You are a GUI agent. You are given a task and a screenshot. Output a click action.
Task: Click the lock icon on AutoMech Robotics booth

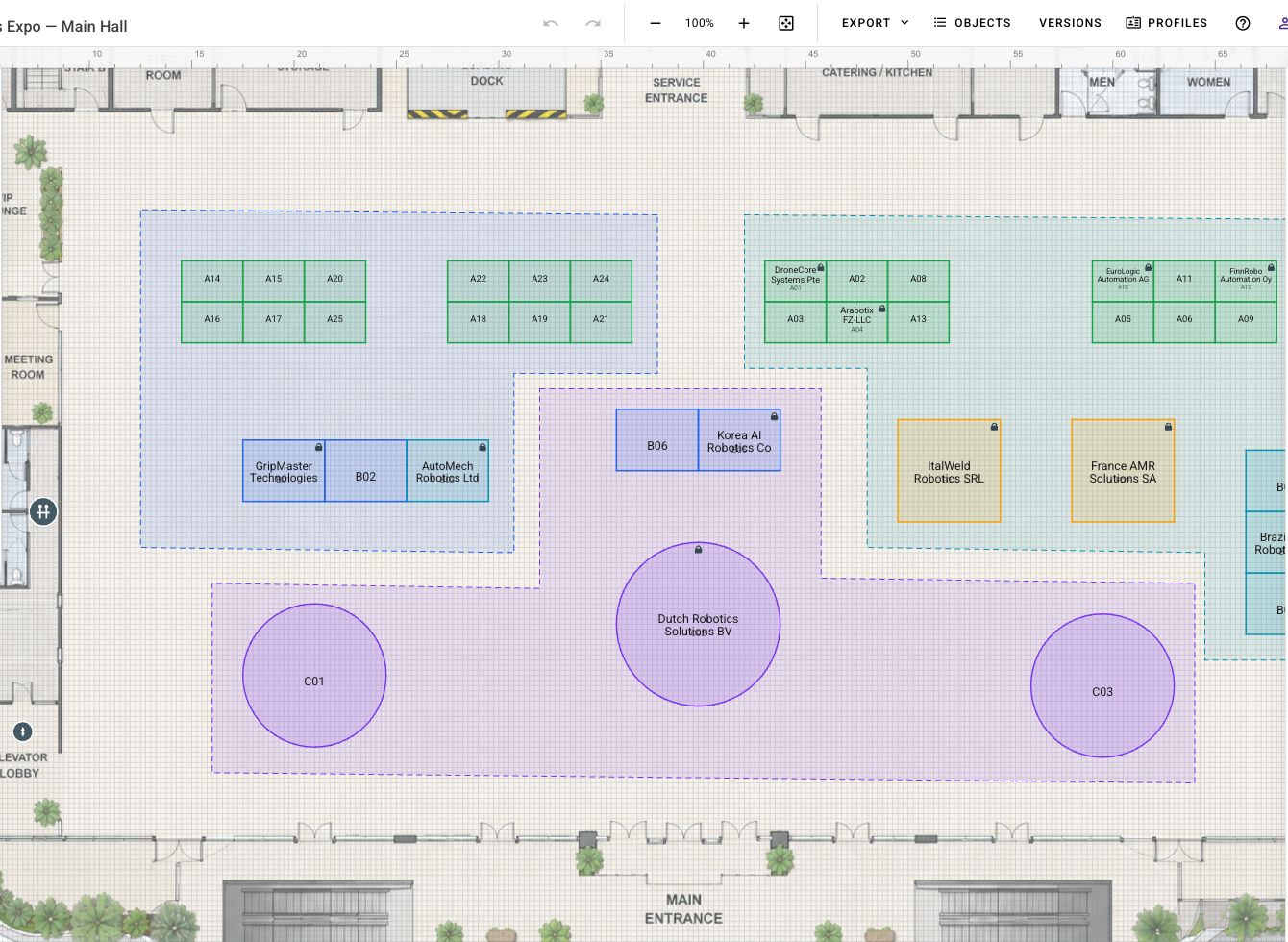[483, 447]
